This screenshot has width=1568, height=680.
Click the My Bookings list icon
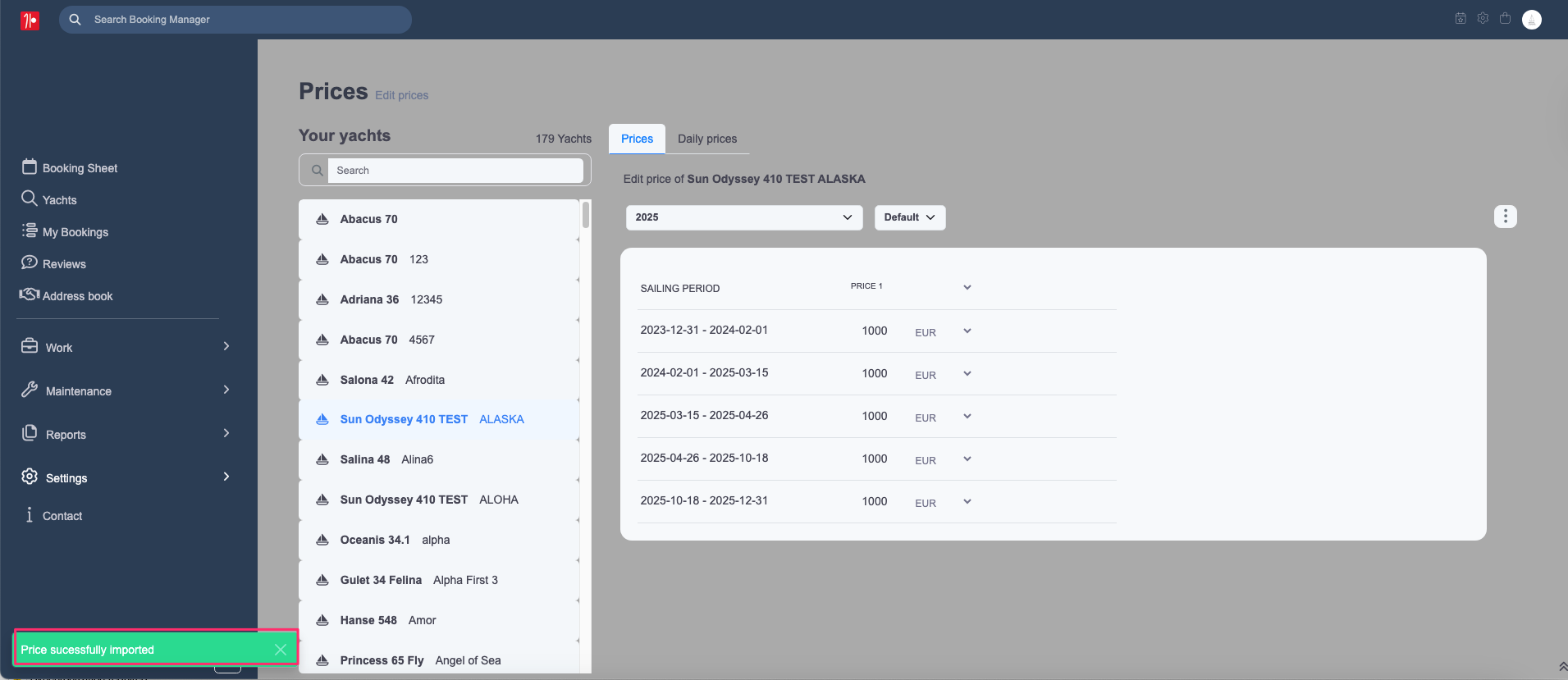[30, 230]
